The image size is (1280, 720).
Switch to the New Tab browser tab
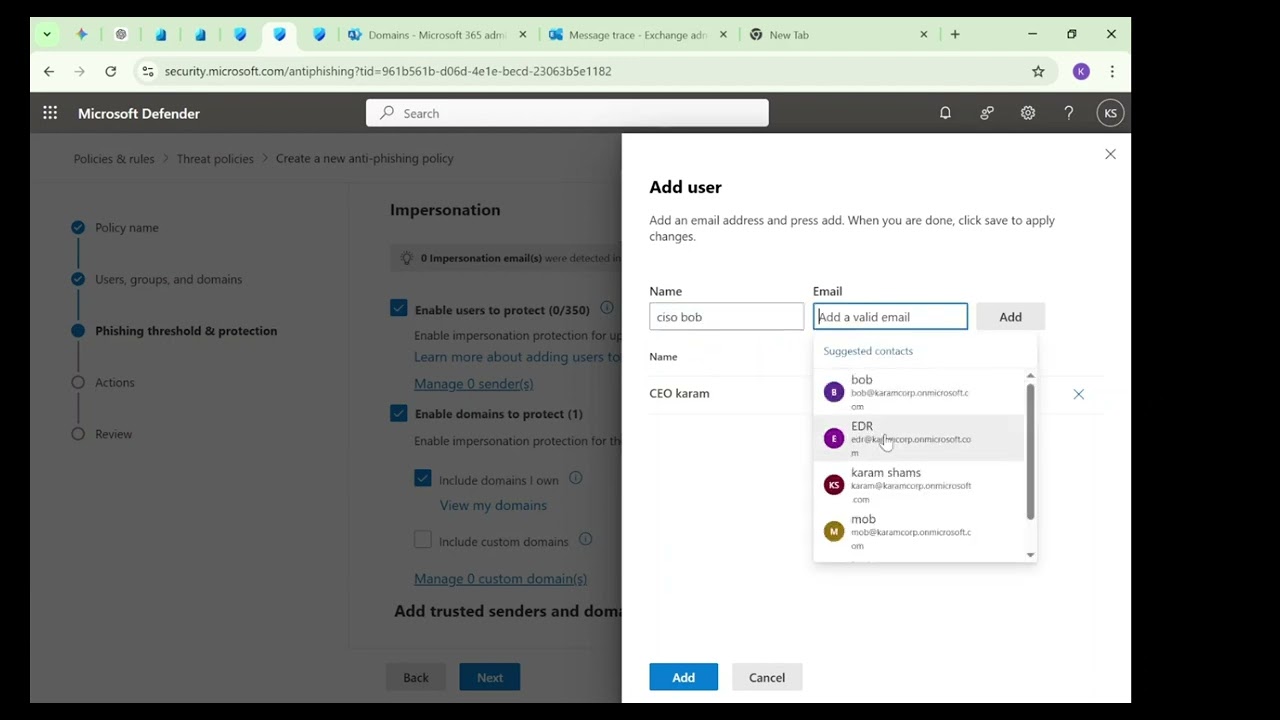point(838,35)
